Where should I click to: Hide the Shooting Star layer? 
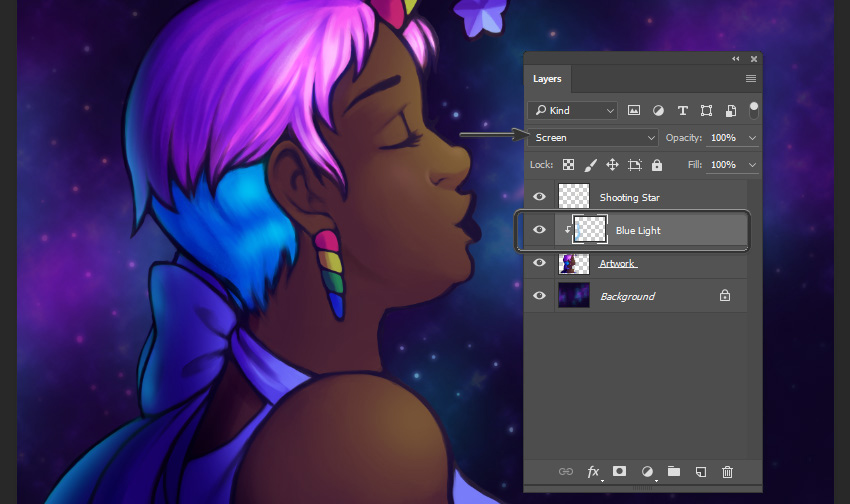coord(539,196)
